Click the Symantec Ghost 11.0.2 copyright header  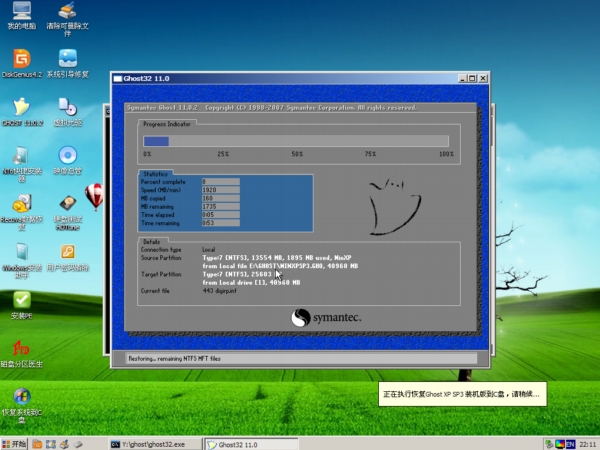click(x=272, y=108)
